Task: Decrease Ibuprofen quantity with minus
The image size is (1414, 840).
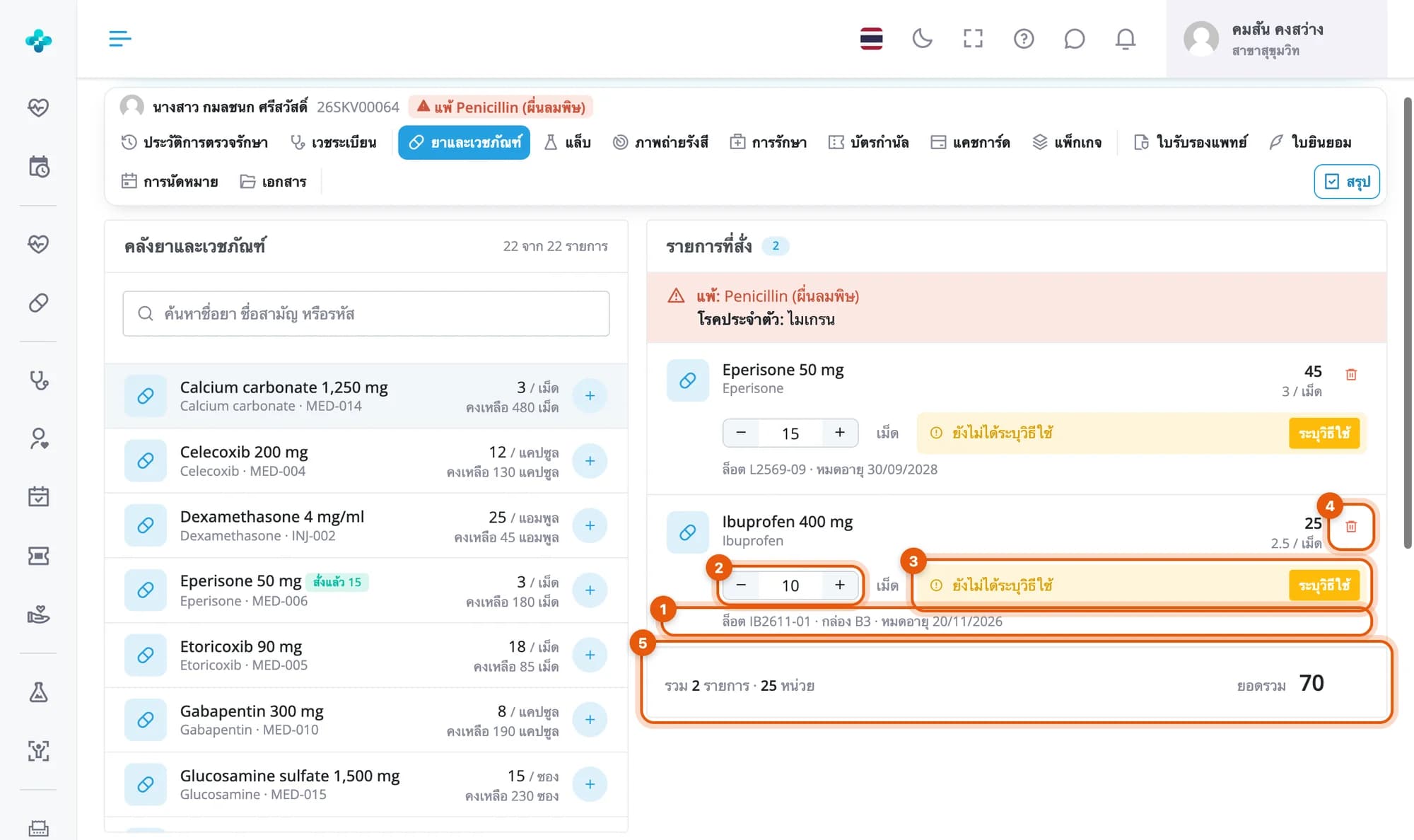Action: (x=741, y=585)
